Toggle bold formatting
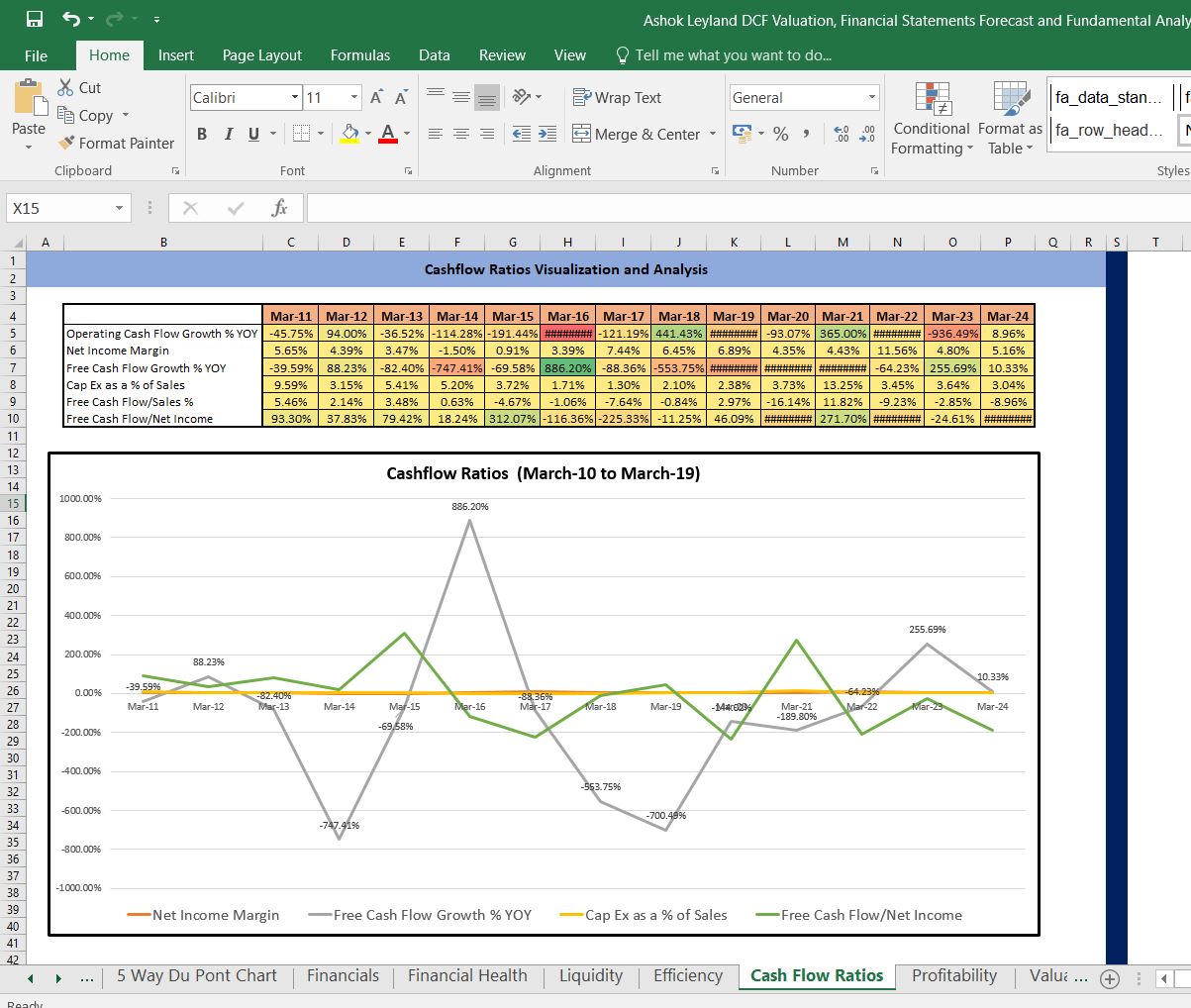Screen dimensions: 1191x1008 [x=202, y=134]
